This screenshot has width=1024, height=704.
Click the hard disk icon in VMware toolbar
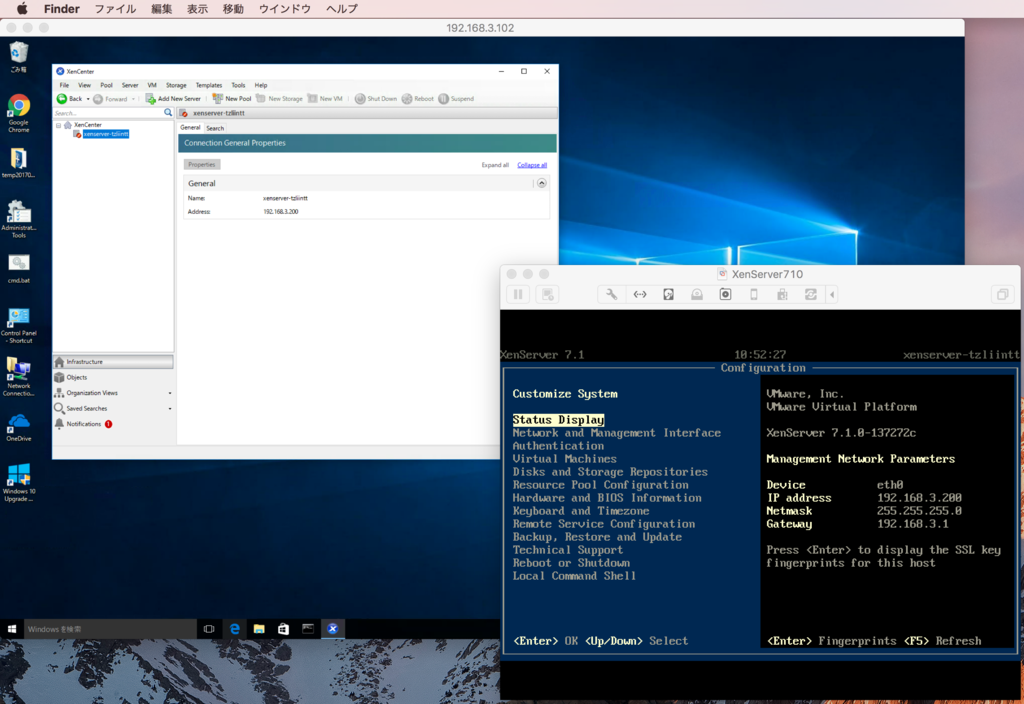tap(668, 295)
